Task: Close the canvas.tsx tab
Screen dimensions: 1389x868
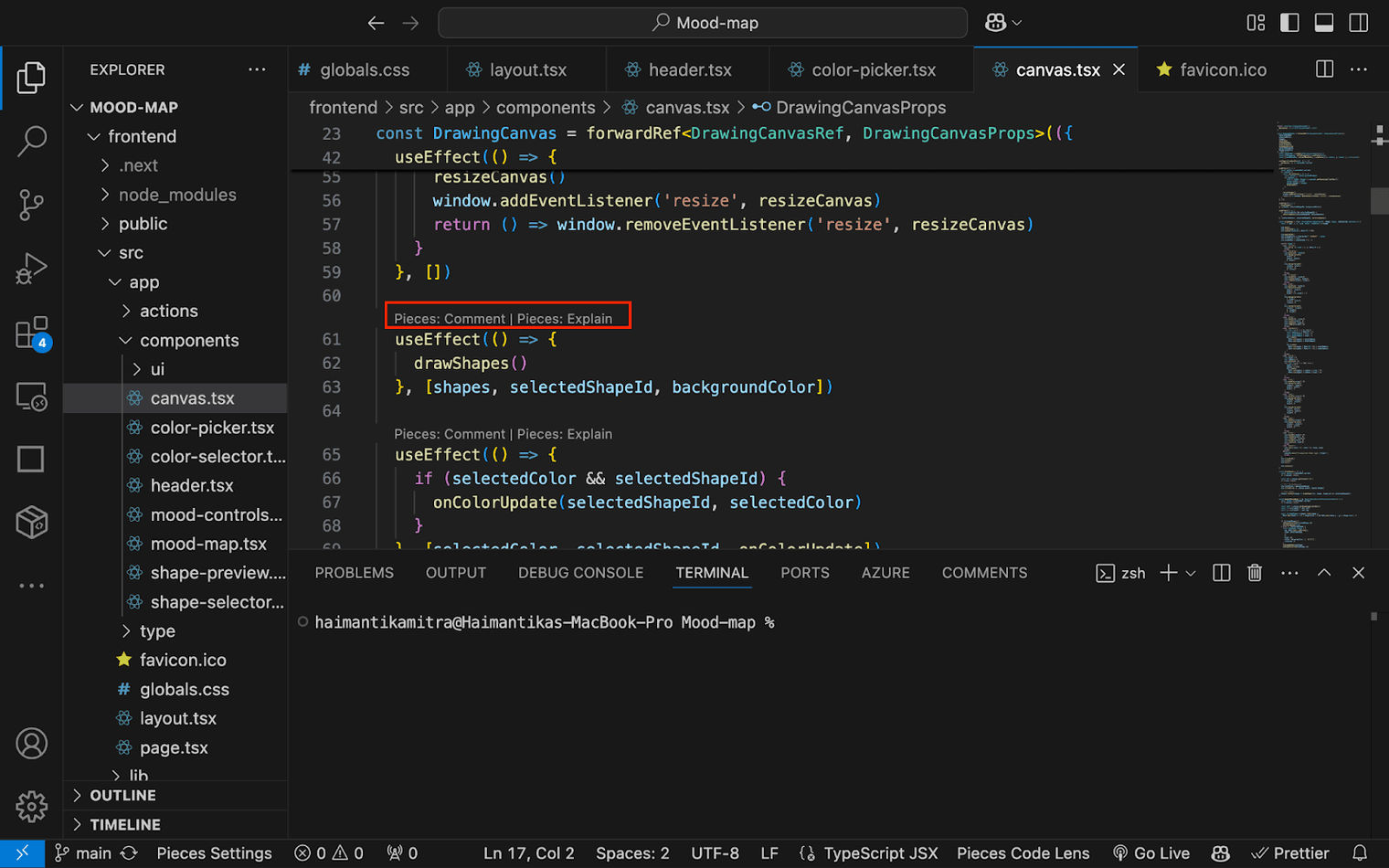Action: [1119, 69]
